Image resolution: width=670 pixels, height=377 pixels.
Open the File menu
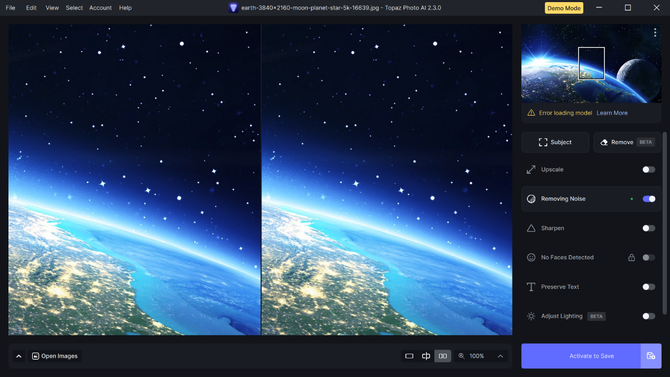pos(10,8)
